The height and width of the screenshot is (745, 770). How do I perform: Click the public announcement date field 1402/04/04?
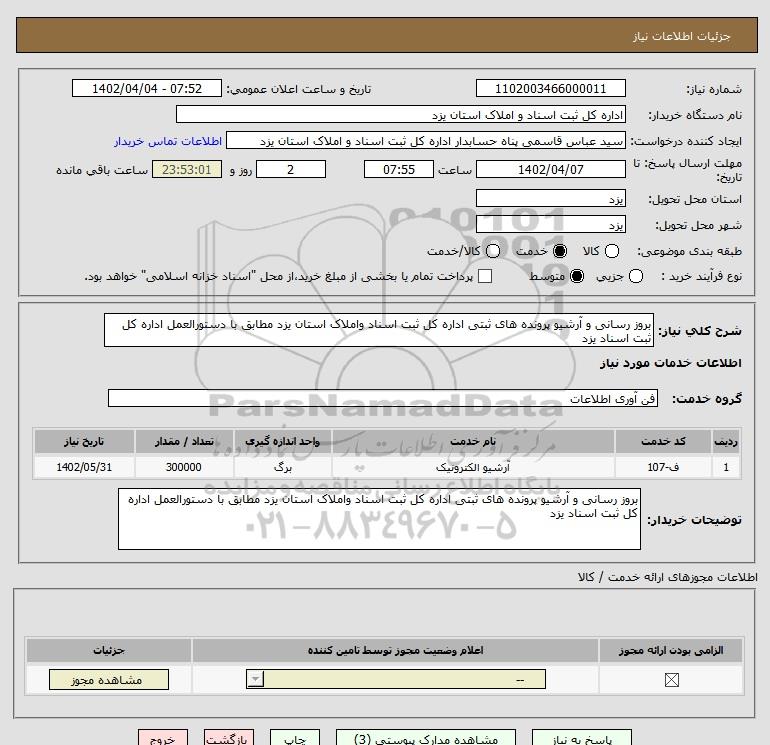click(147, 88)
